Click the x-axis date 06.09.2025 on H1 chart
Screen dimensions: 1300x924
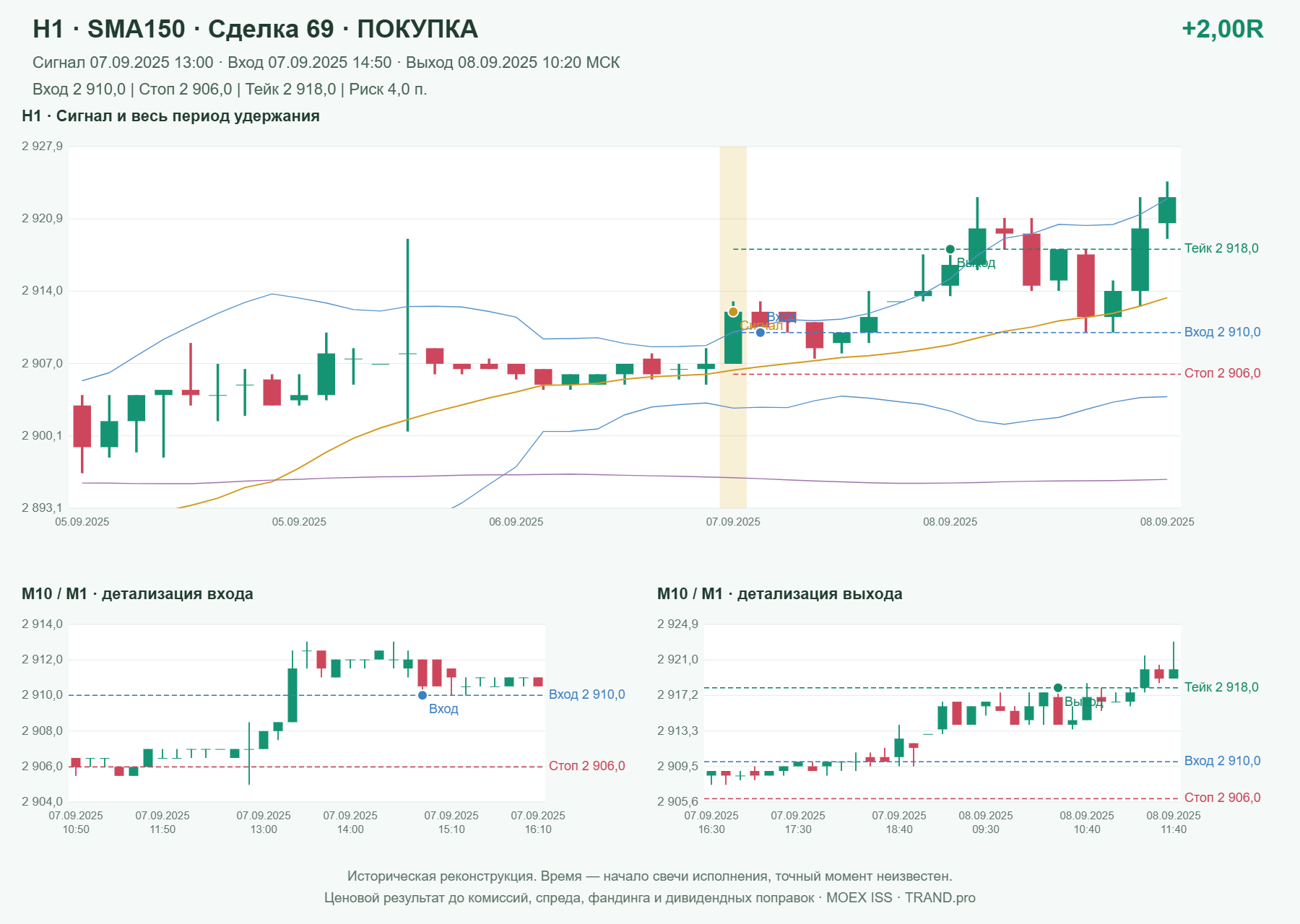point(516,522)
